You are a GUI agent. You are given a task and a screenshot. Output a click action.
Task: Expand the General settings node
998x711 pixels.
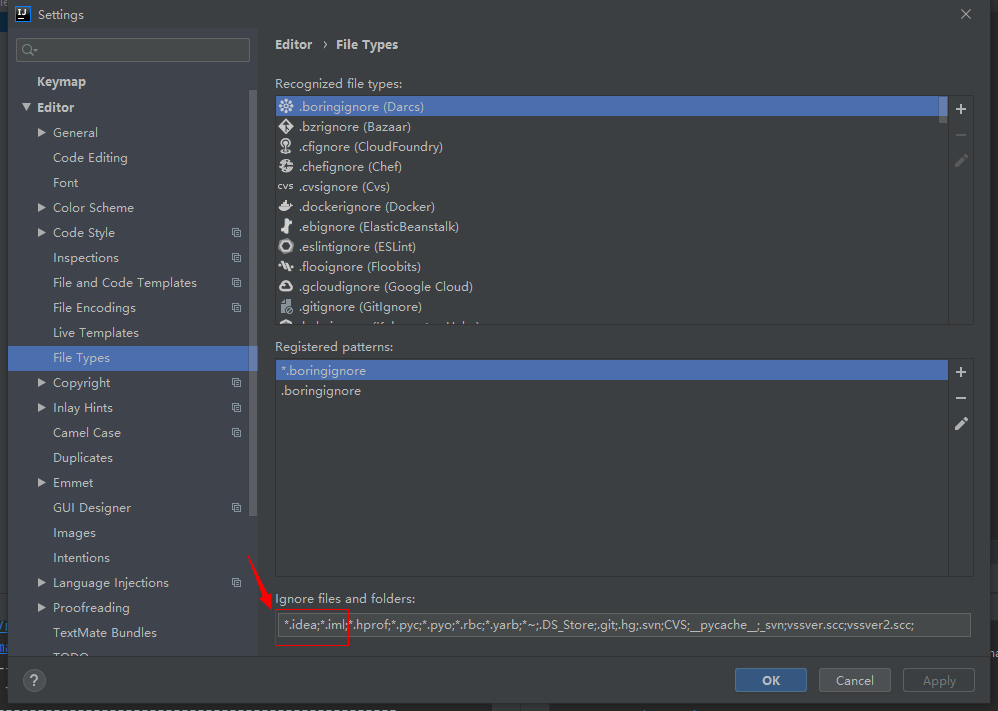point(41,132)
